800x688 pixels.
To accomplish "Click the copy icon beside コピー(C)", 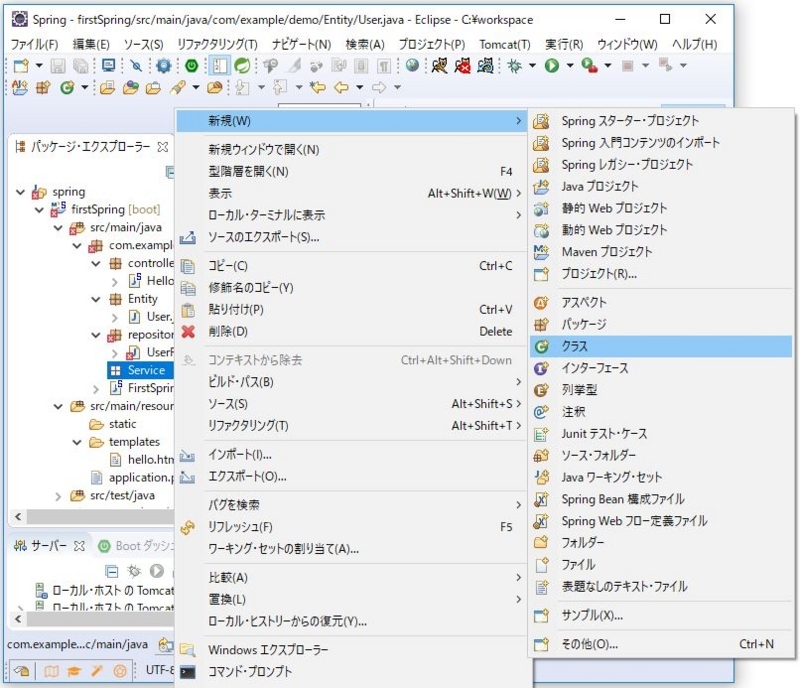I will point(188,266).
